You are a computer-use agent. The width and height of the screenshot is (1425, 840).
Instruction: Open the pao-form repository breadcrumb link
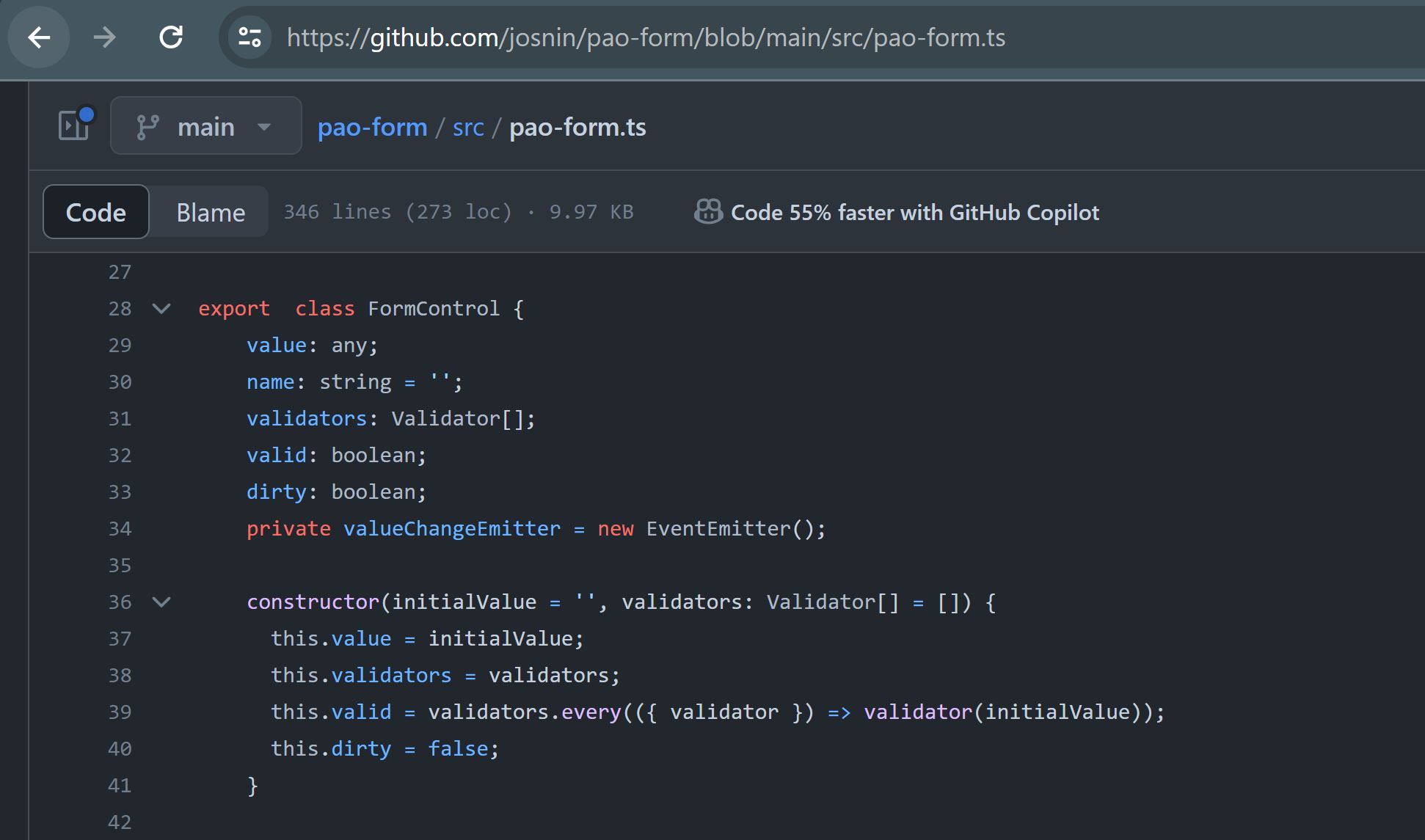pyautogui.click(x=372, y=127)
